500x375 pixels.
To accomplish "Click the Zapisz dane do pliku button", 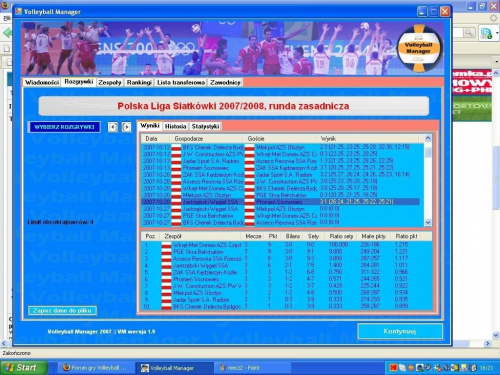I will 62,310.
